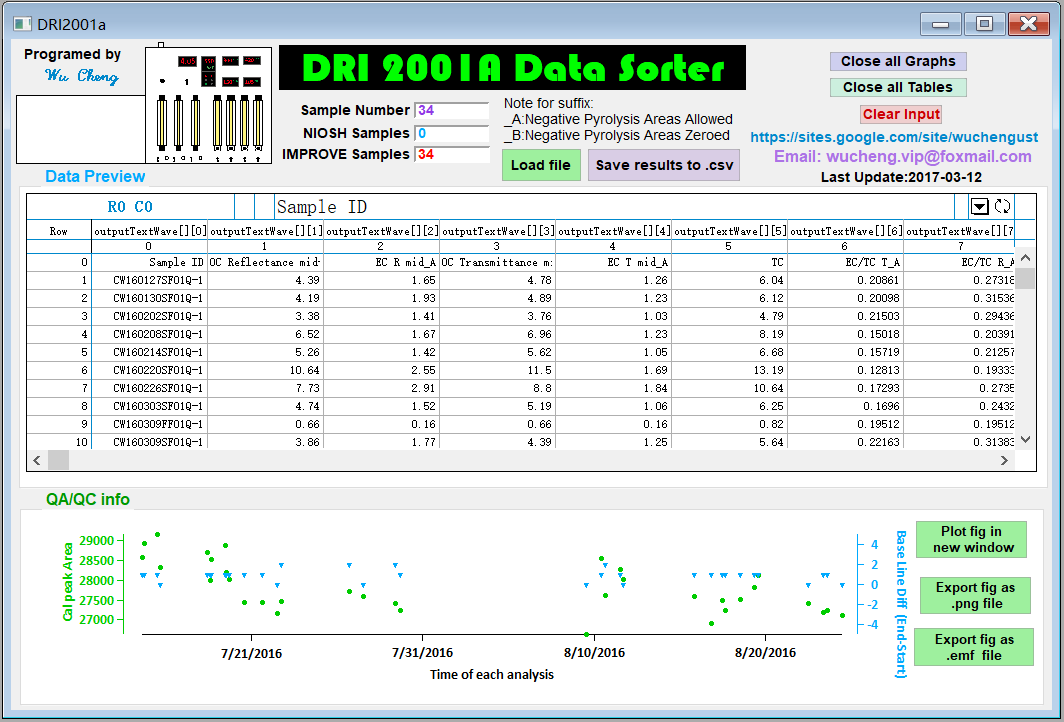
Task: Save results to .csv
Action: [664, 165]
